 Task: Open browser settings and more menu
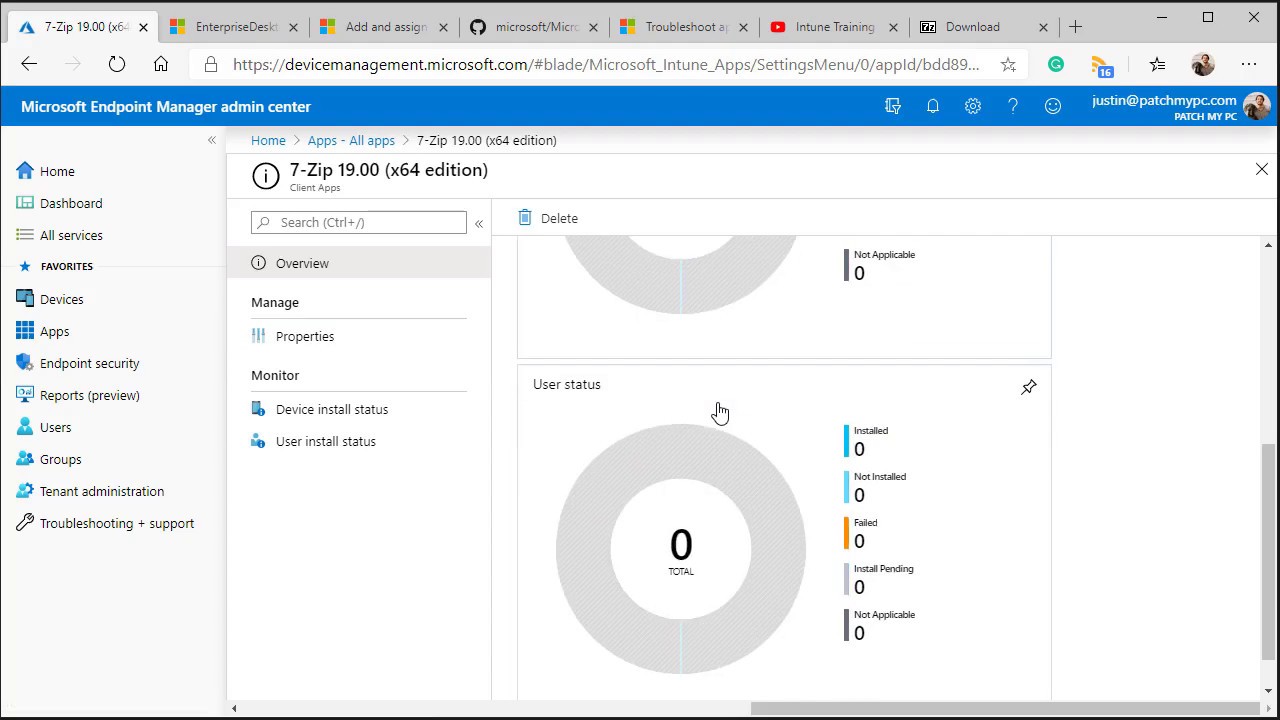(1249, 64)
